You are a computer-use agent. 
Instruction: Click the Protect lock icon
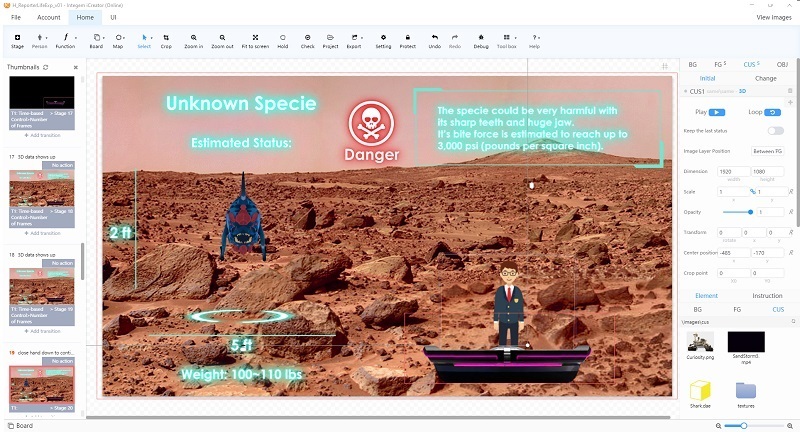click(408, 37)
